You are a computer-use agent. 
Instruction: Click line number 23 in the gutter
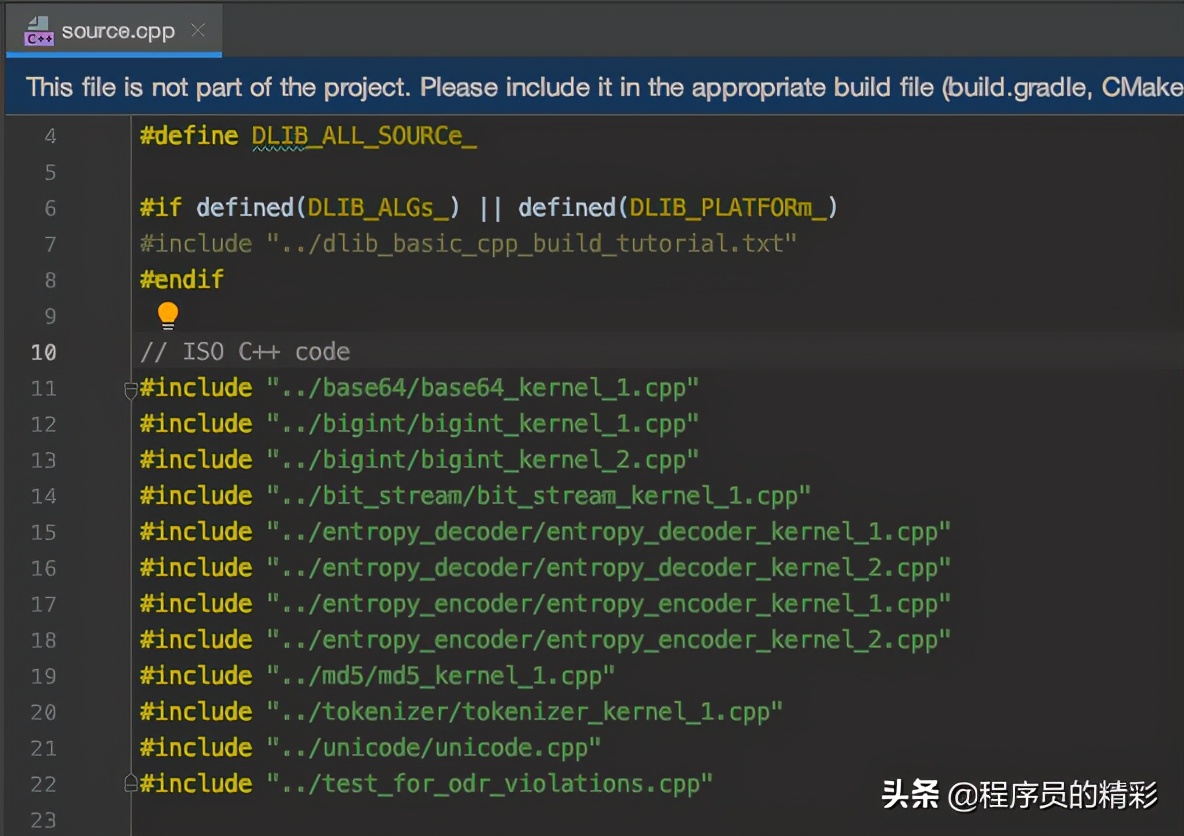(44, 820)
